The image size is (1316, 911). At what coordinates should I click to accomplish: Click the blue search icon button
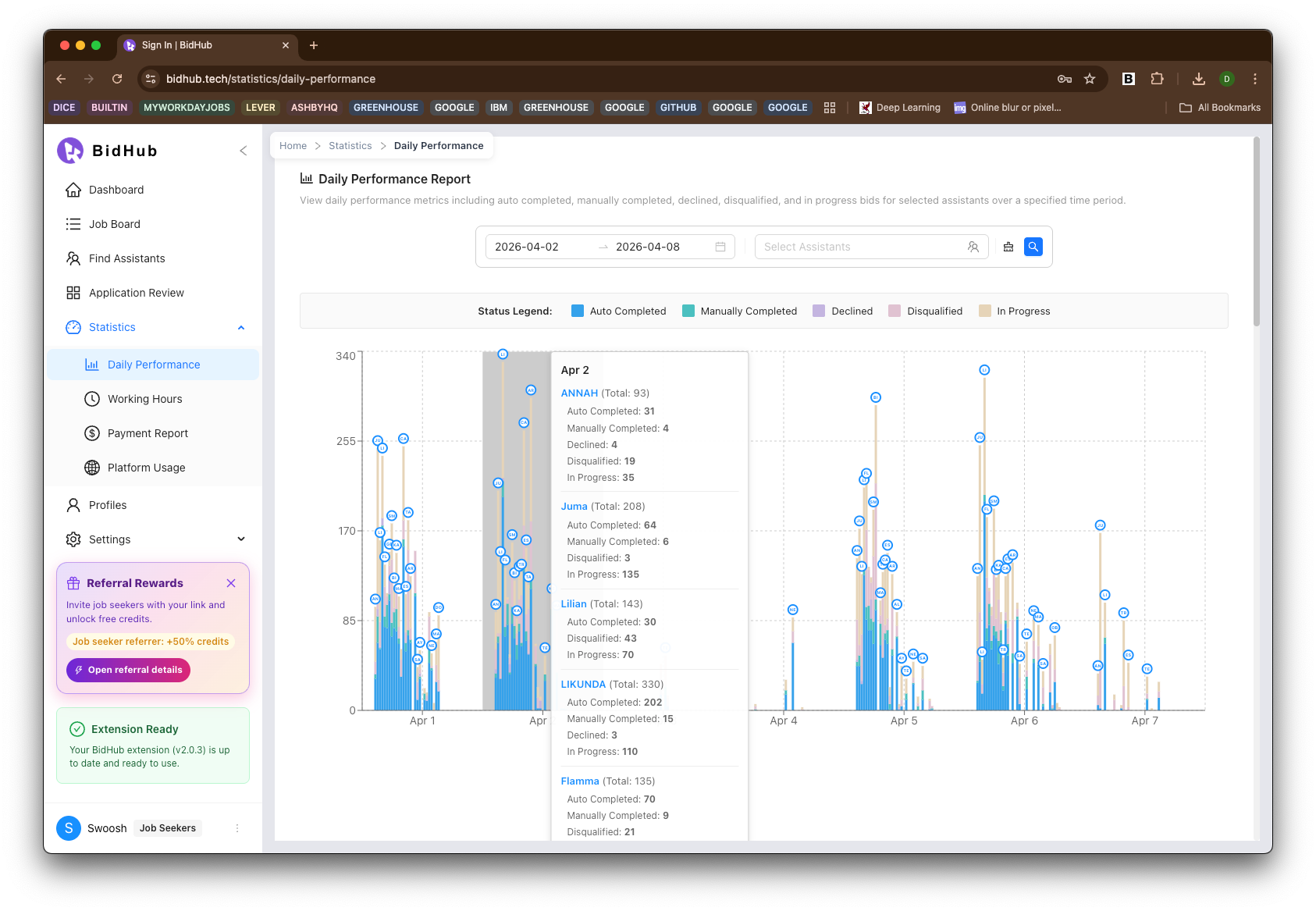(1033, 247)
